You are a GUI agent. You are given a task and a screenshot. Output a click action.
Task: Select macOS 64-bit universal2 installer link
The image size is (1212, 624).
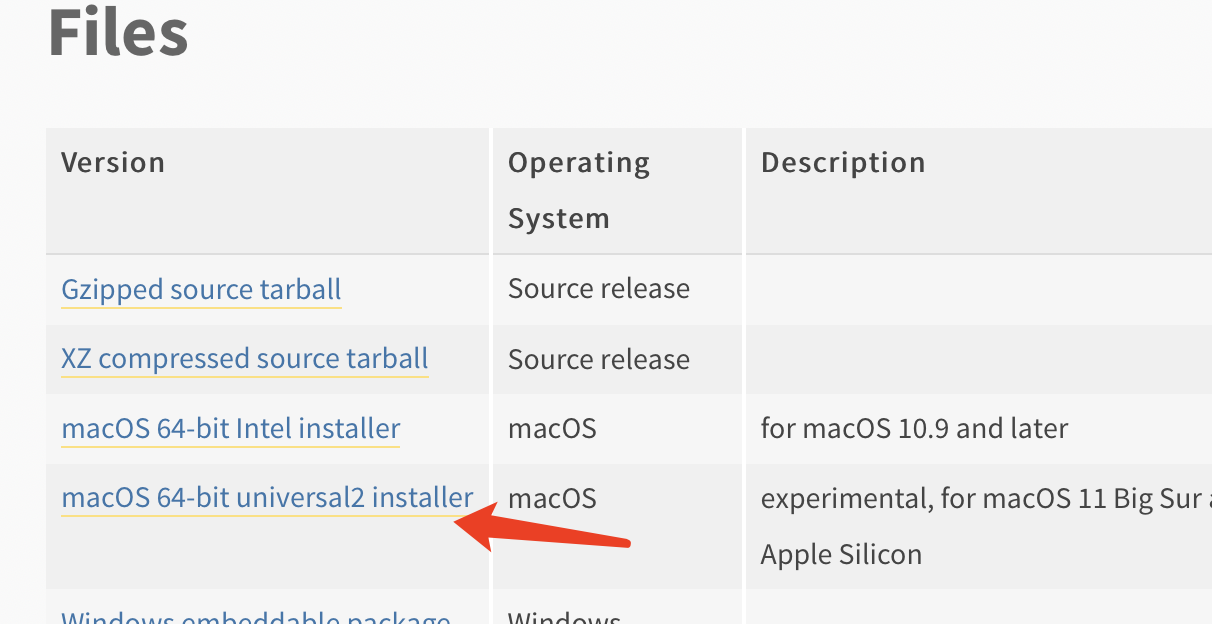[267, 498]
